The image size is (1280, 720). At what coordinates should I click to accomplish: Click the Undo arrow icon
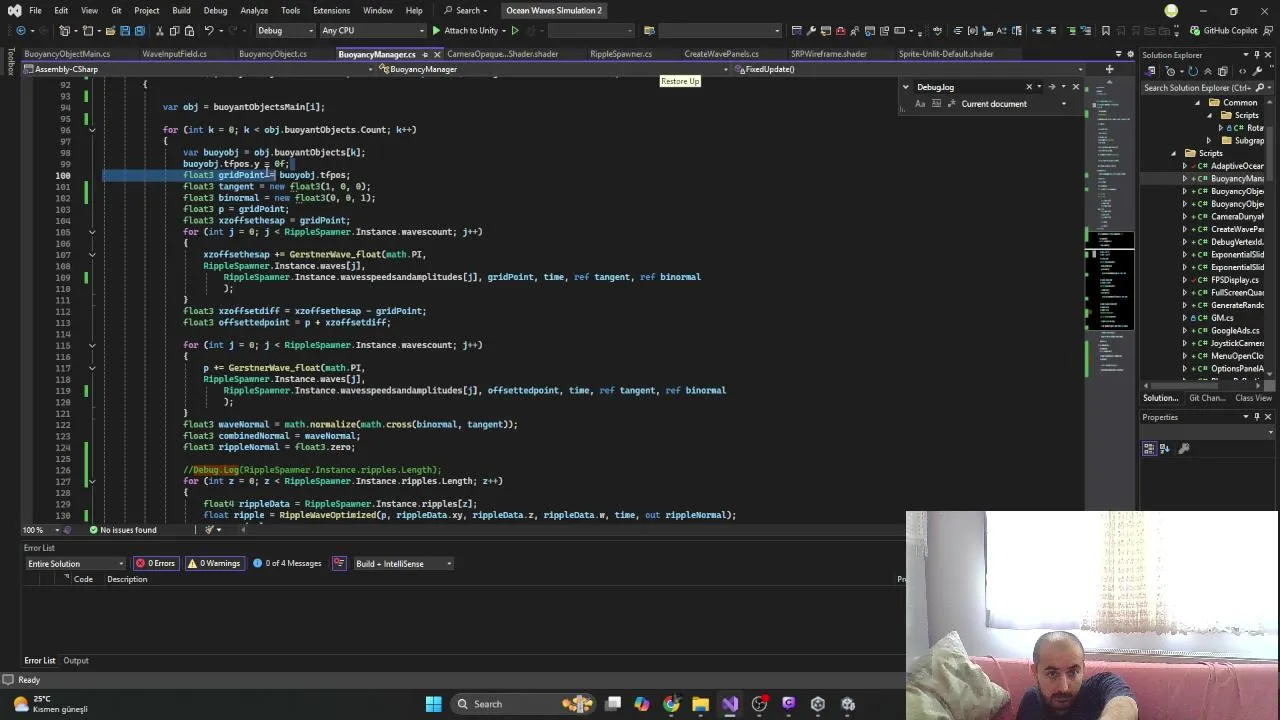tap(209, 30)
